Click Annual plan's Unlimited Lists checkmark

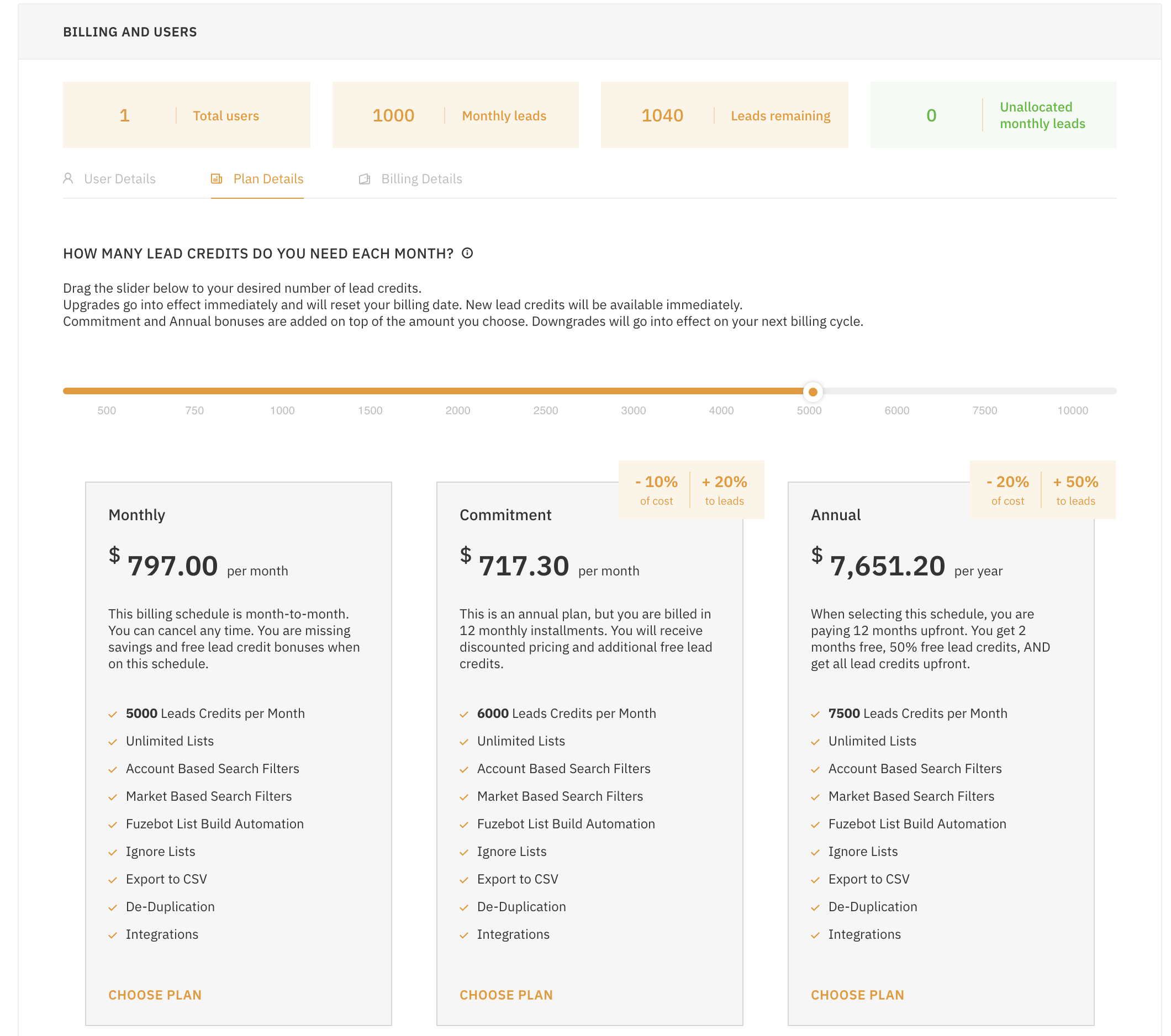815,742
